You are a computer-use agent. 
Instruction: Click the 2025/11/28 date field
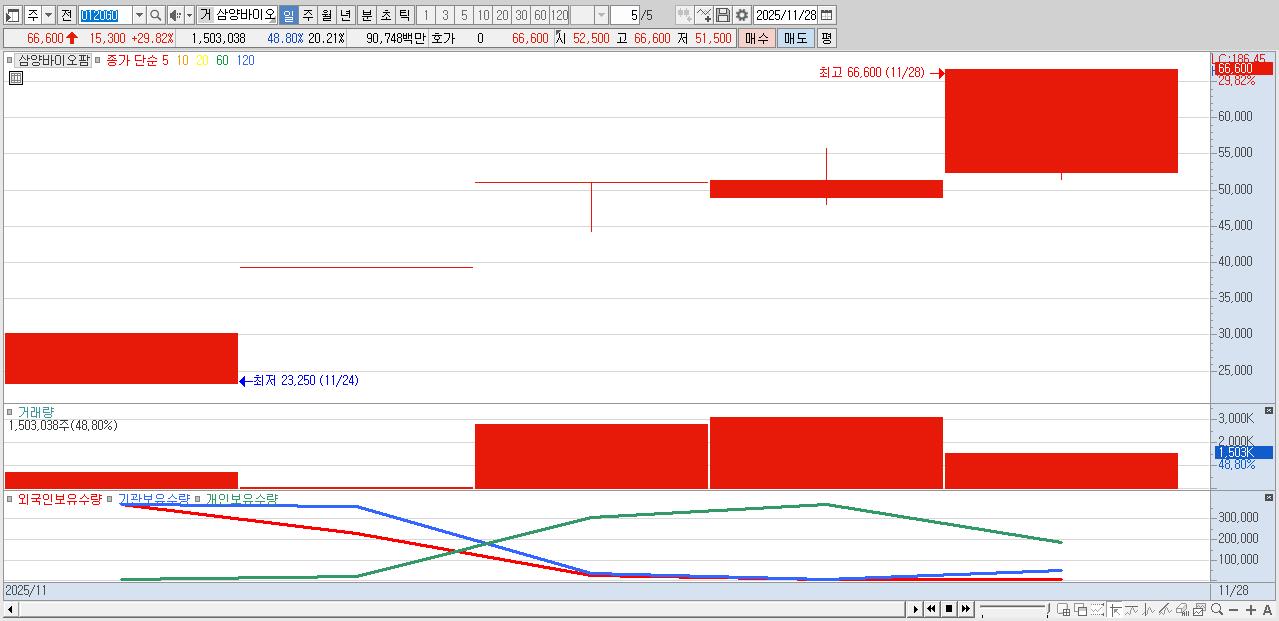[786, 15]
